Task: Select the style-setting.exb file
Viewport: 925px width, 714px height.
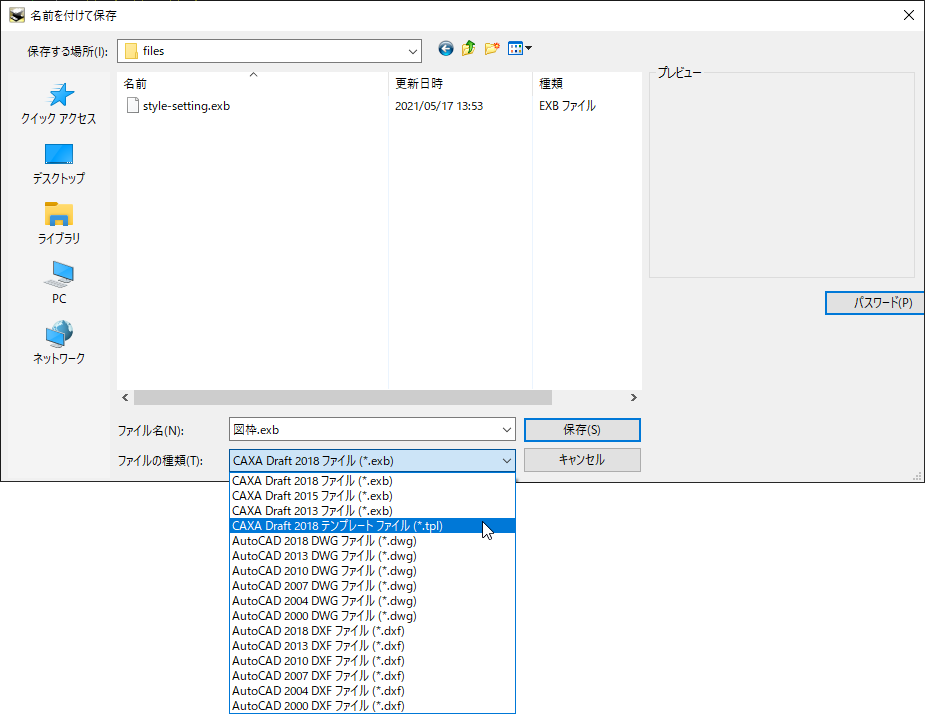Action: (x=186, y=106)
